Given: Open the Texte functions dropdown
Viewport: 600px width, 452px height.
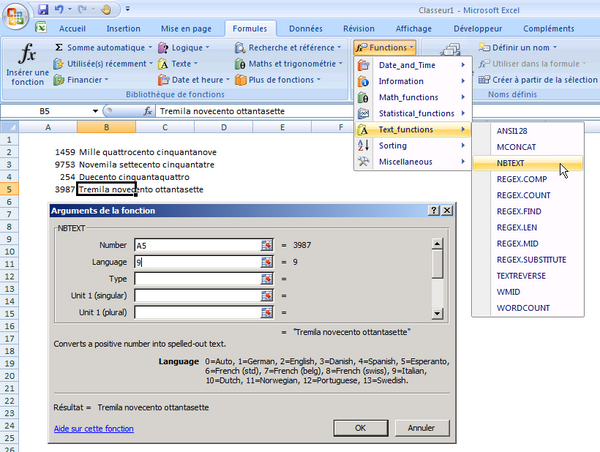Looking at the screenshot, I should pos(178,64).
